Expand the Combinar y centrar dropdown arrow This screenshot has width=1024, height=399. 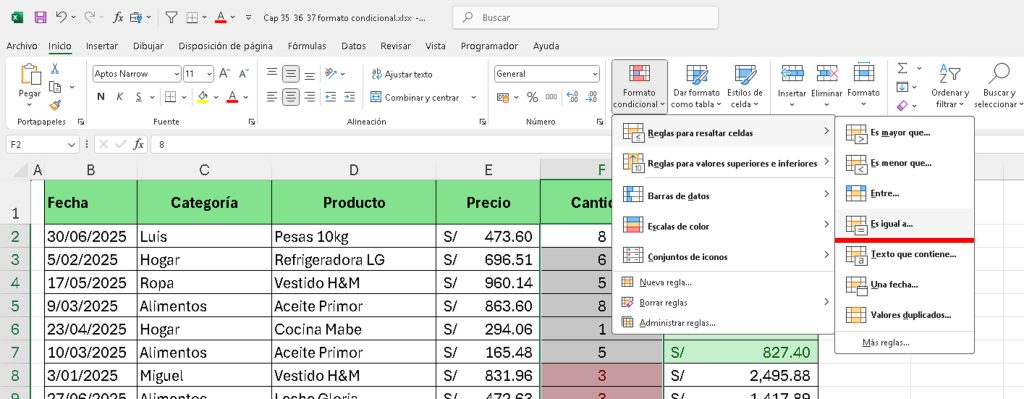(473, 97)
